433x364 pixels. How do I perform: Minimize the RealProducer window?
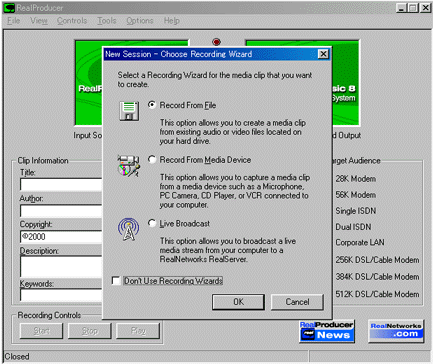point(401,8)
